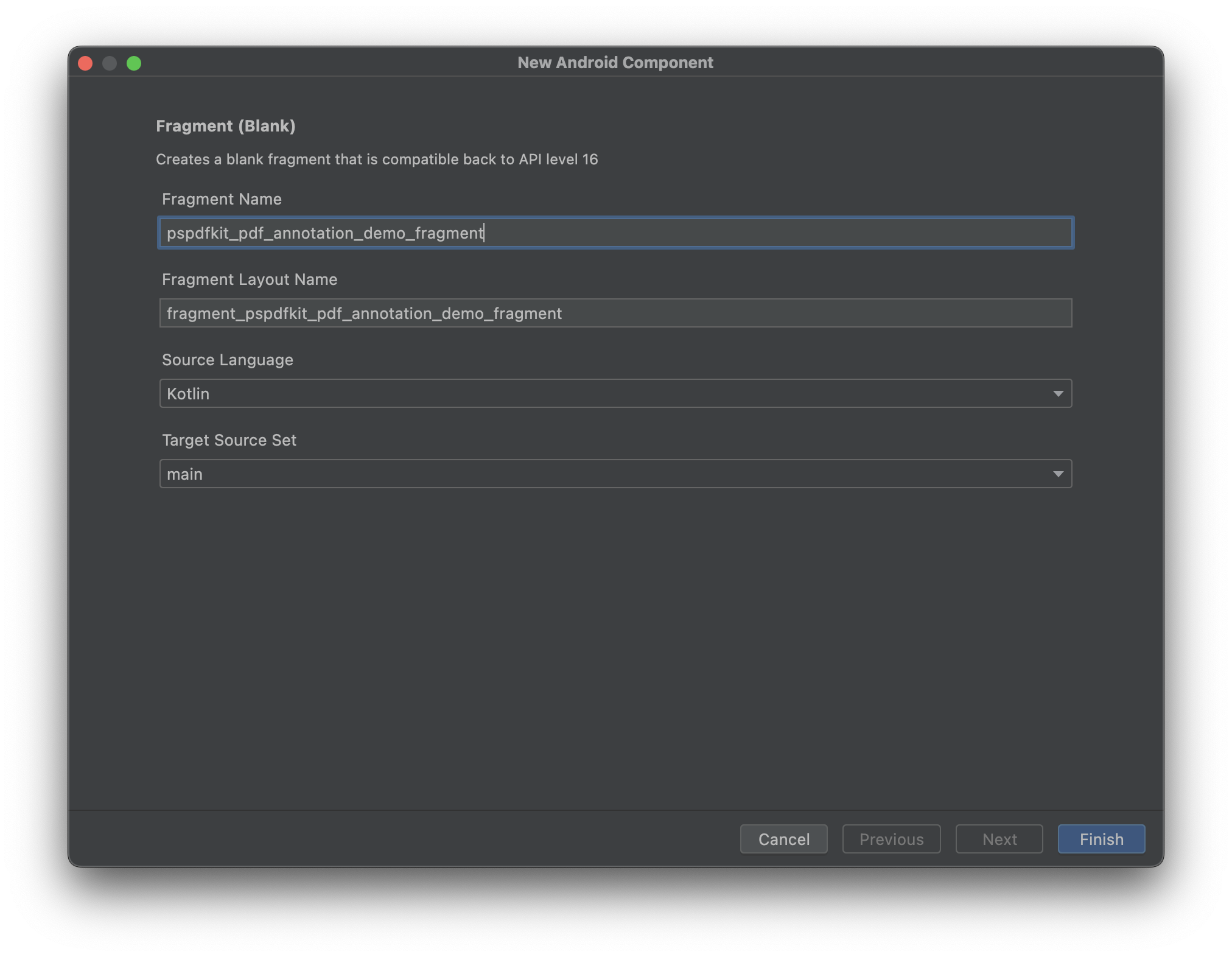The width and height of the screenshot is (1232, 957).
Task: Click the disabled Previous button
Action: click(x=891, y=839)
